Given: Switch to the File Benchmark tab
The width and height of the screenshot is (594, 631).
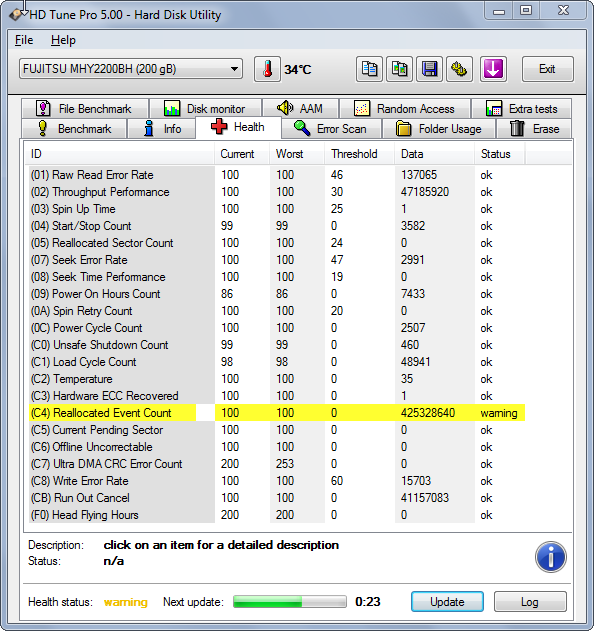Looking at the screenshot, I should pyautogui.click(x=85, y=109).
